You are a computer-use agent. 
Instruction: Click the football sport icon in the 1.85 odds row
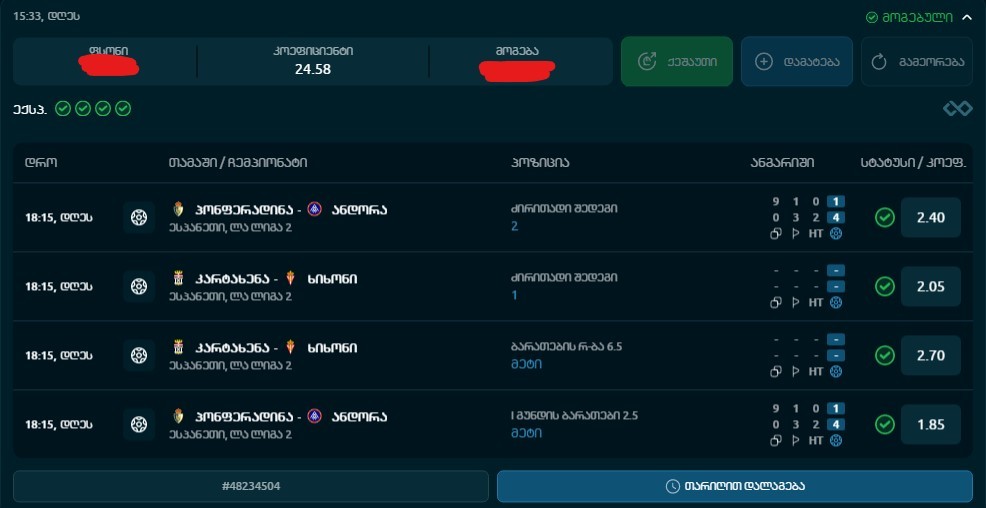click(138, 425)
